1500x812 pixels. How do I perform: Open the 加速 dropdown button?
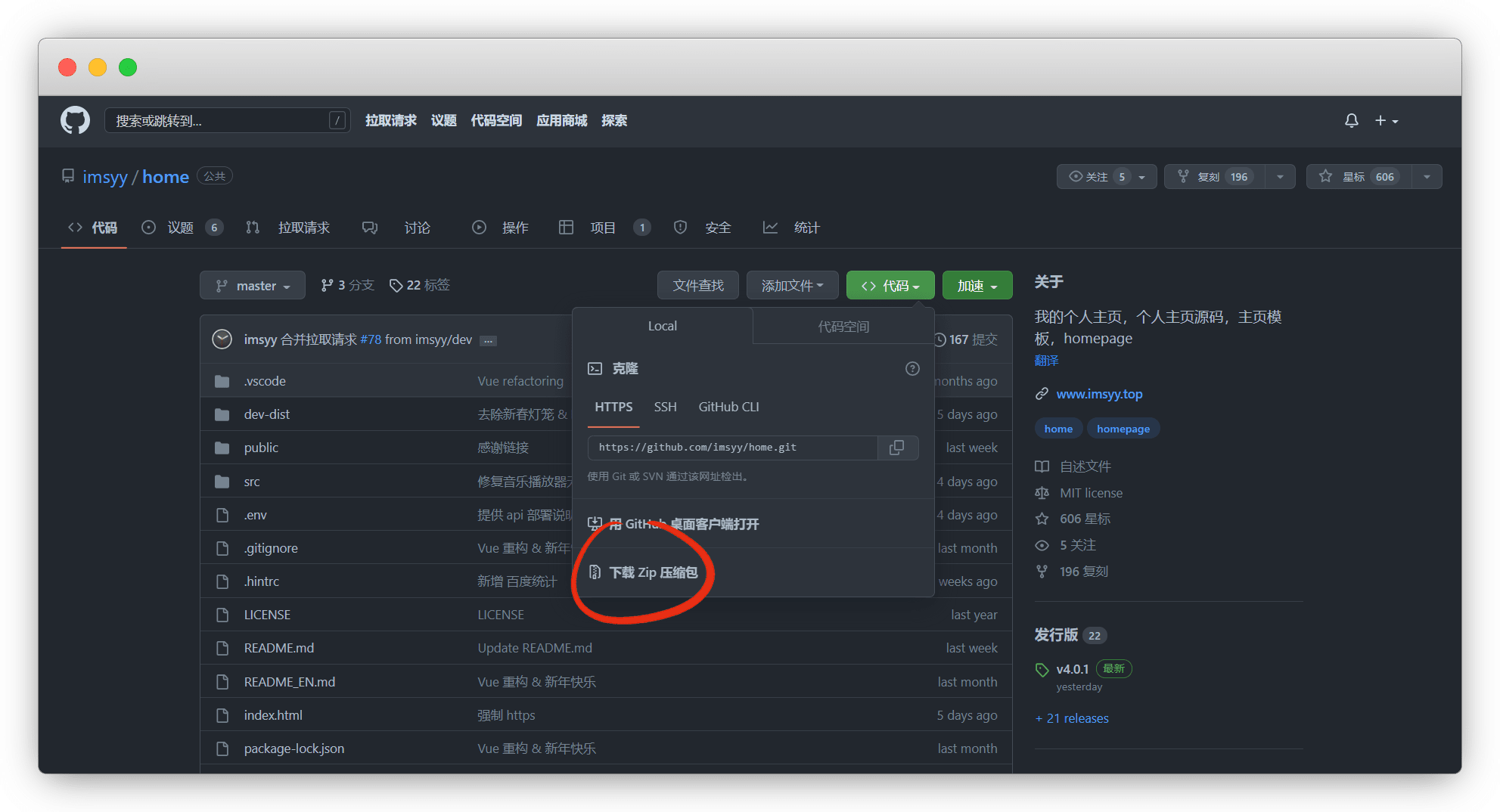click(x=977, y=286)
